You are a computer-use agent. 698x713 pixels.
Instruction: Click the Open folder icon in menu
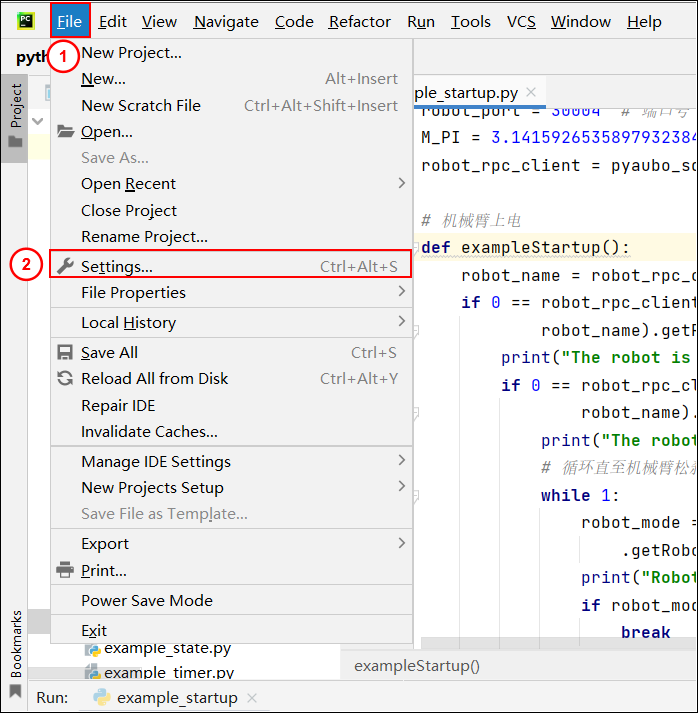tap(65, 132)
